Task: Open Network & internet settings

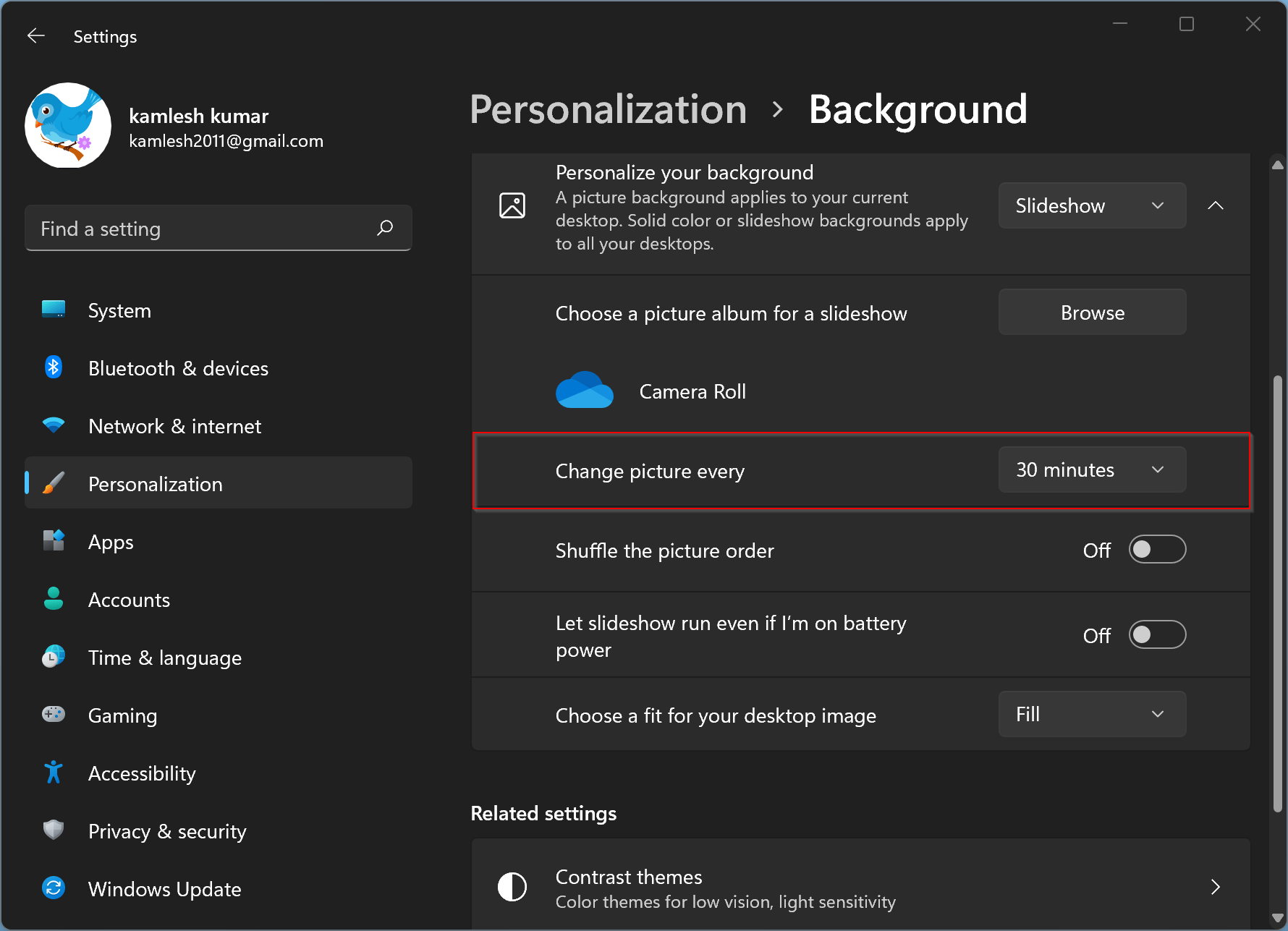Action: [x=54, y=425]
